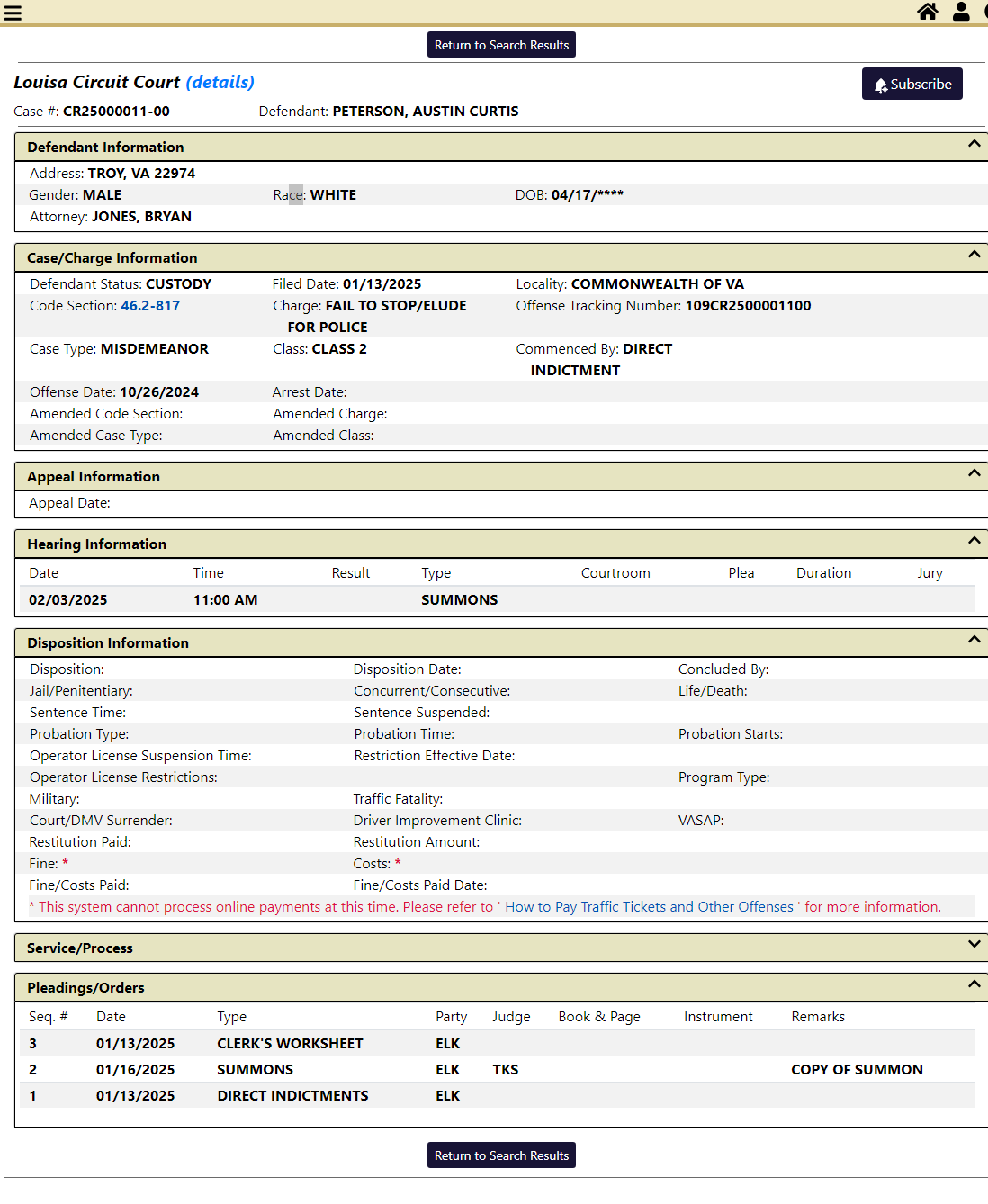
Task: Click CLASS 2 value
Action: click(x=339, y=349)
